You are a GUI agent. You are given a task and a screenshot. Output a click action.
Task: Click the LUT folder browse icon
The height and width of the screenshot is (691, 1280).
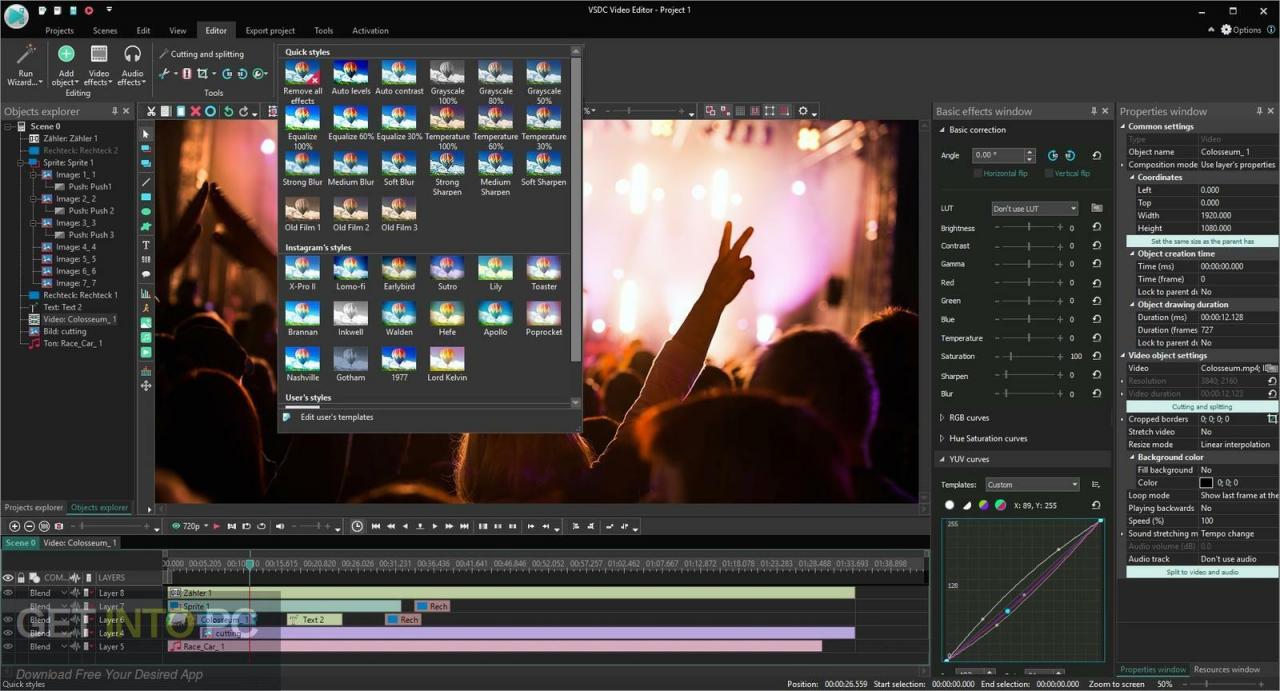(x=1097, y=208)
